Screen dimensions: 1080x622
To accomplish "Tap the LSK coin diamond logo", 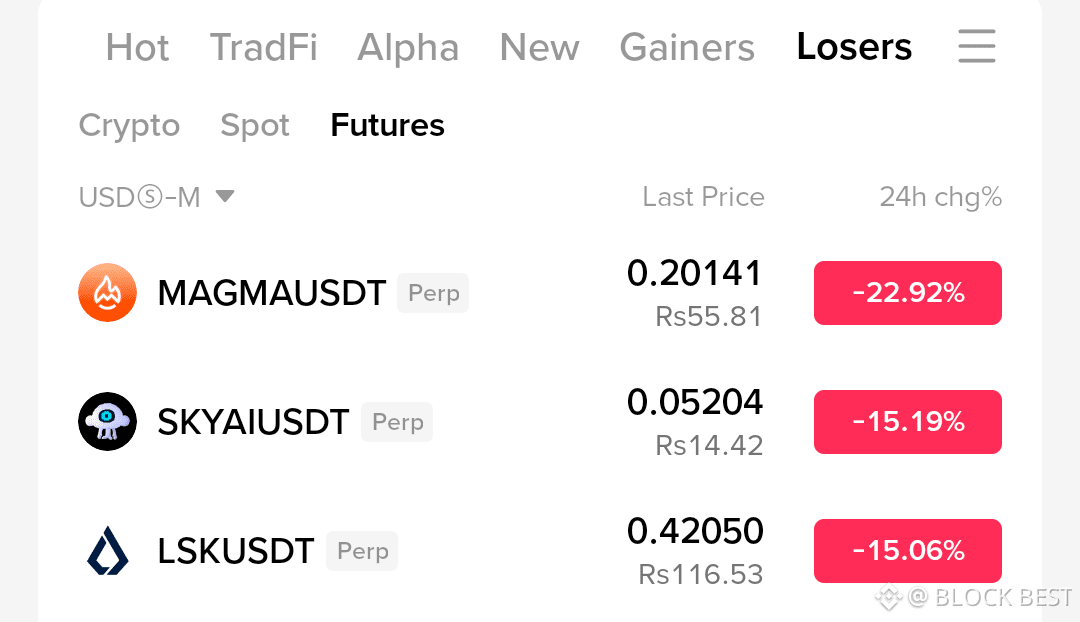I will pyautogui.click(x=107, y=550).
